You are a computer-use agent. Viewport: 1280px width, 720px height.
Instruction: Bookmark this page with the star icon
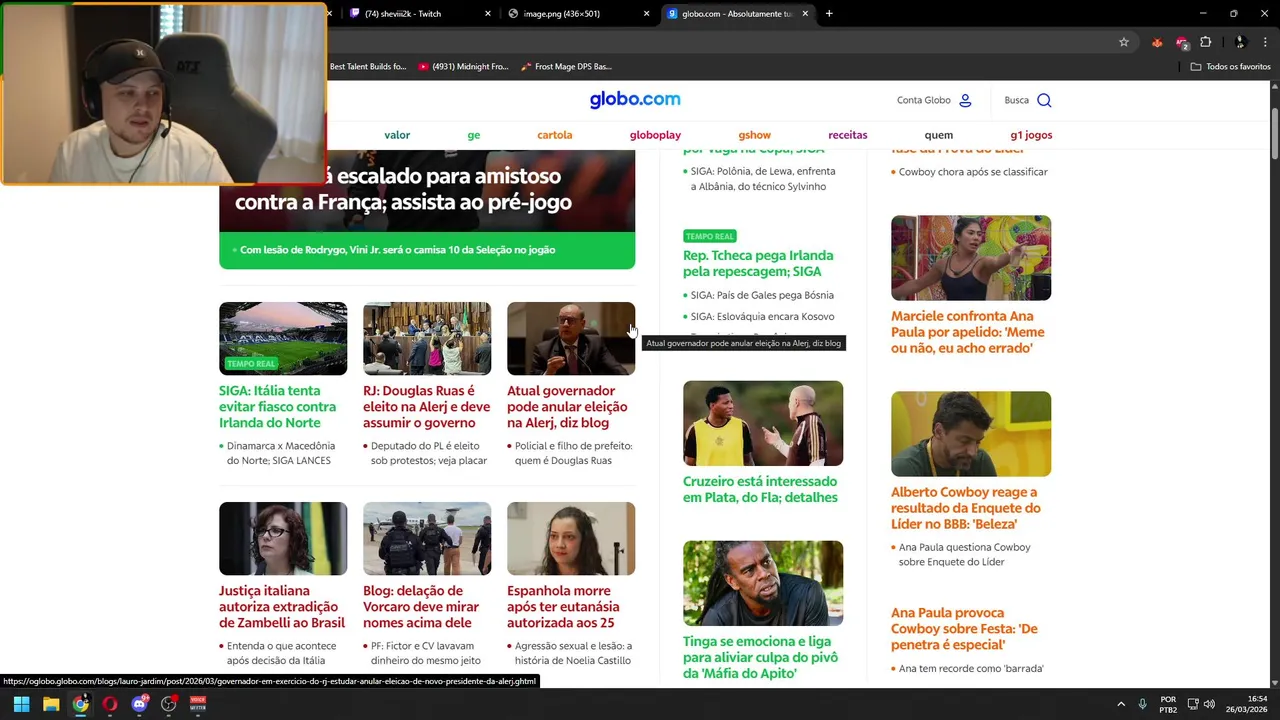pos(1124,42)
